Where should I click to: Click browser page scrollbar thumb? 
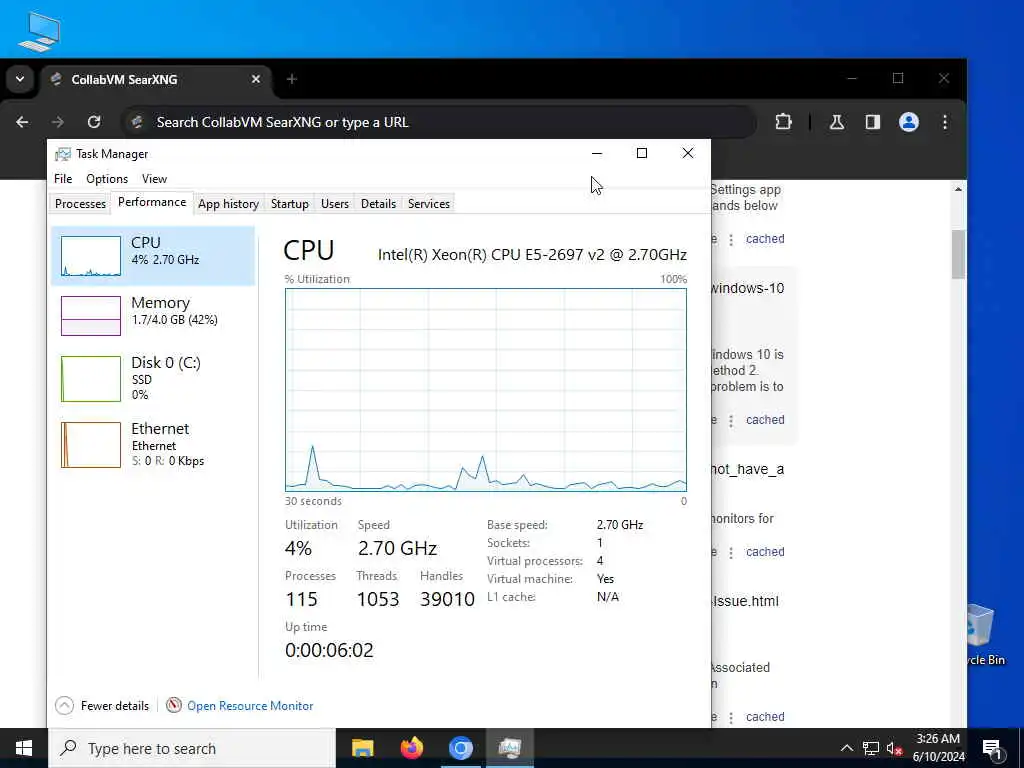(958, 254)
